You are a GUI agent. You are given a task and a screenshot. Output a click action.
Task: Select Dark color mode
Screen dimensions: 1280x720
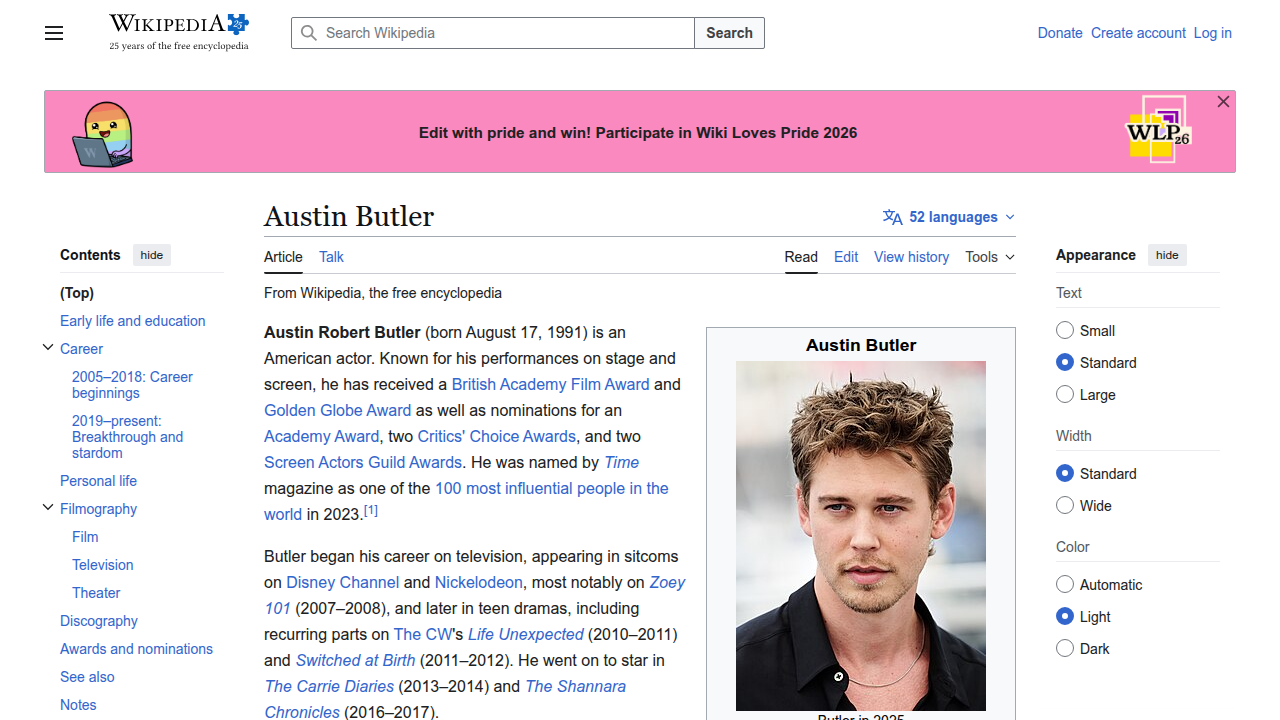[x=1065, y=649]
